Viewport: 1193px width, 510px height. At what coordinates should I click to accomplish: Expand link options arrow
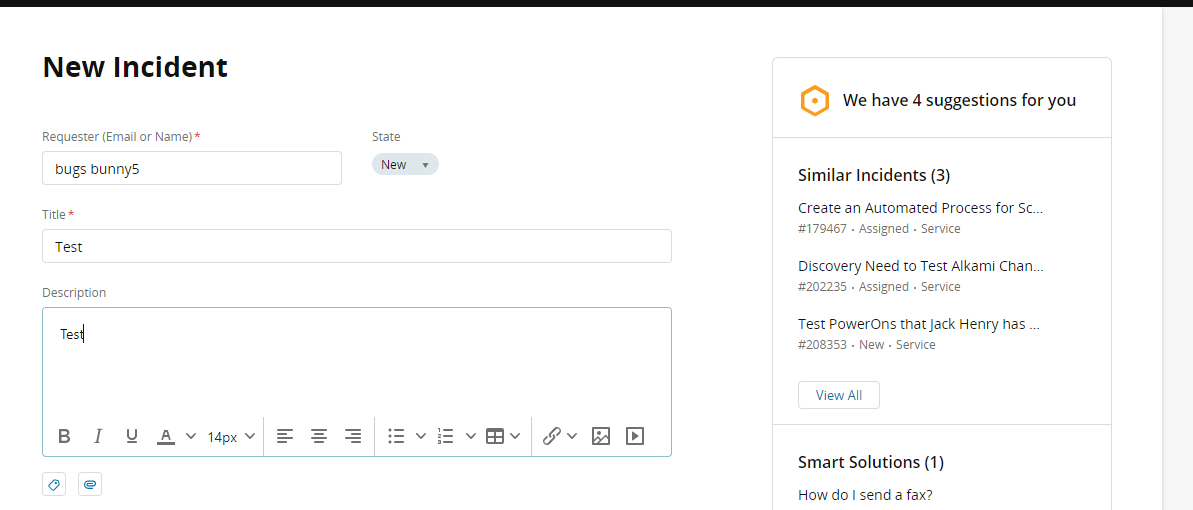(x=572, y=436)
